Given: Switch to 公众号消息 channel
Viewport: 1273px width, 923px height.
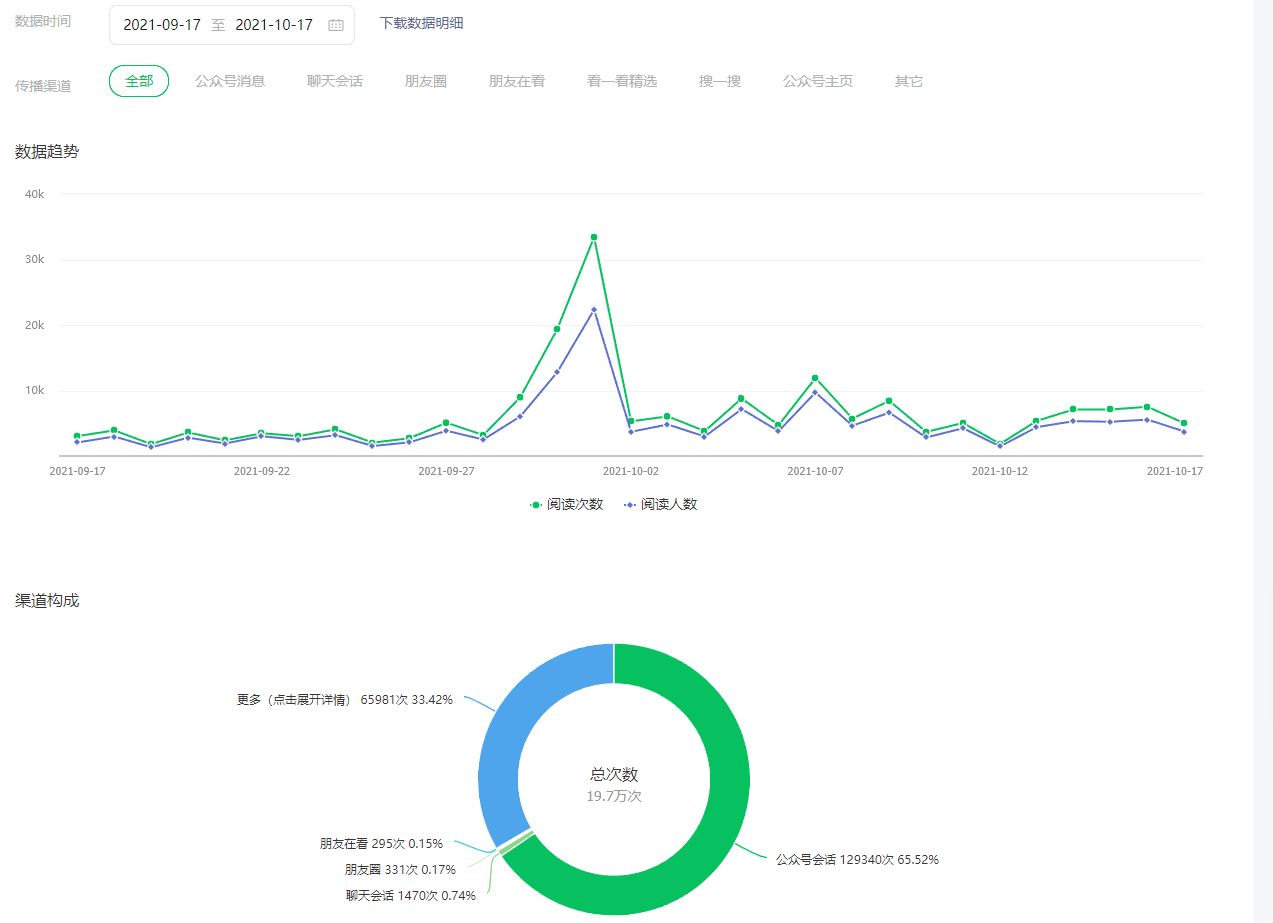Looking at the screenshot, I should 230,81.
